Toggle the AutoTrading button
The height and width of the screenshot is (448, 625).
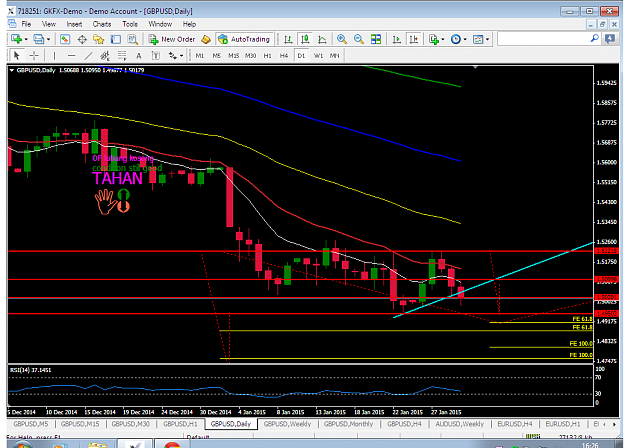244,39
